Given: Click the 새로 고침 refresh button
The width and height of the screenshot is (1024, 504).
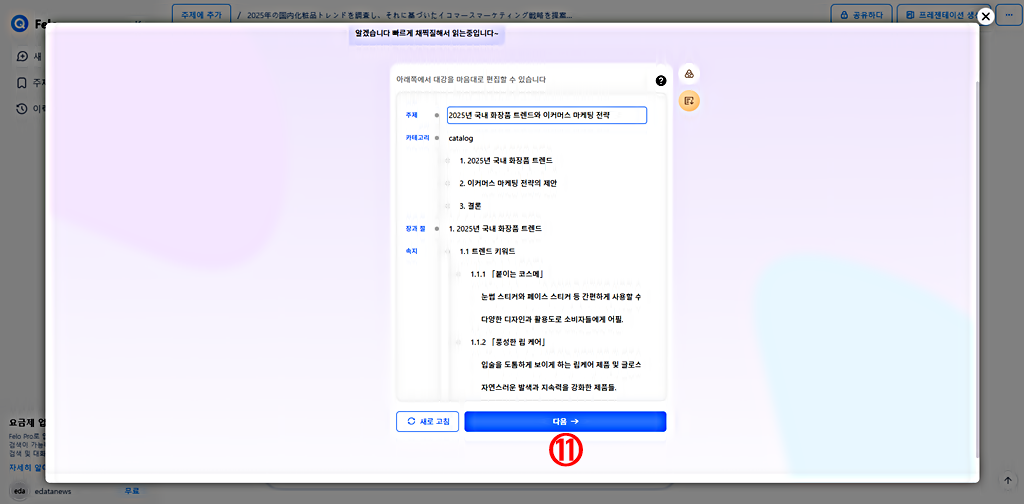Looking at the screenshot, I should coord(428,421).
